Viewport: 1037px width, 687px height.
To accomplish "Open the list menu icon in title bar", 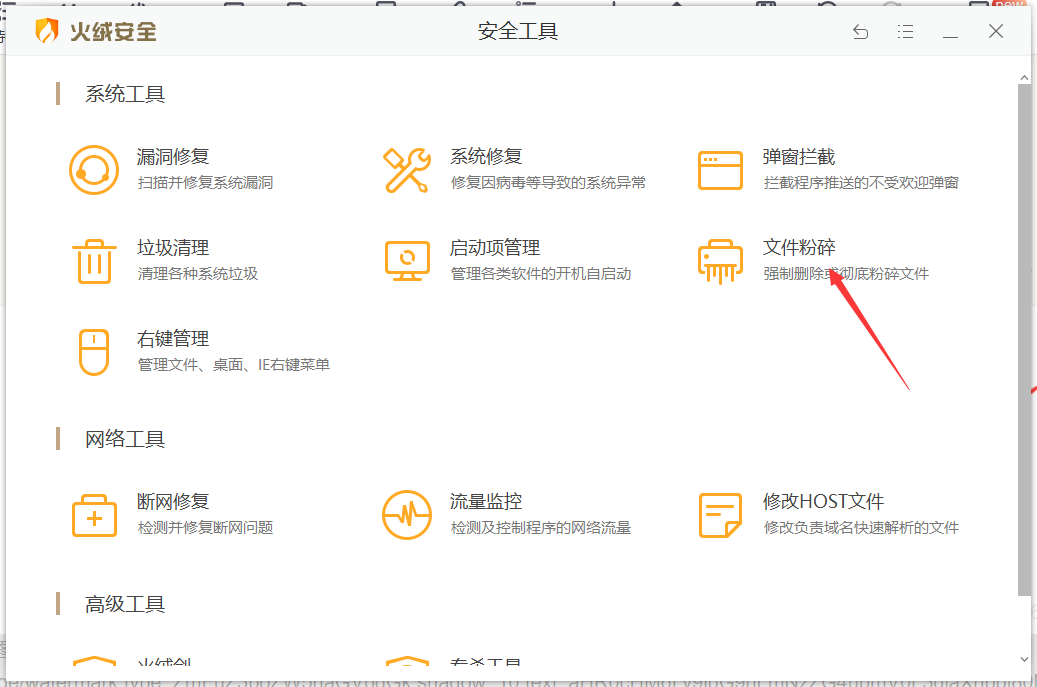I will point(905,31).
